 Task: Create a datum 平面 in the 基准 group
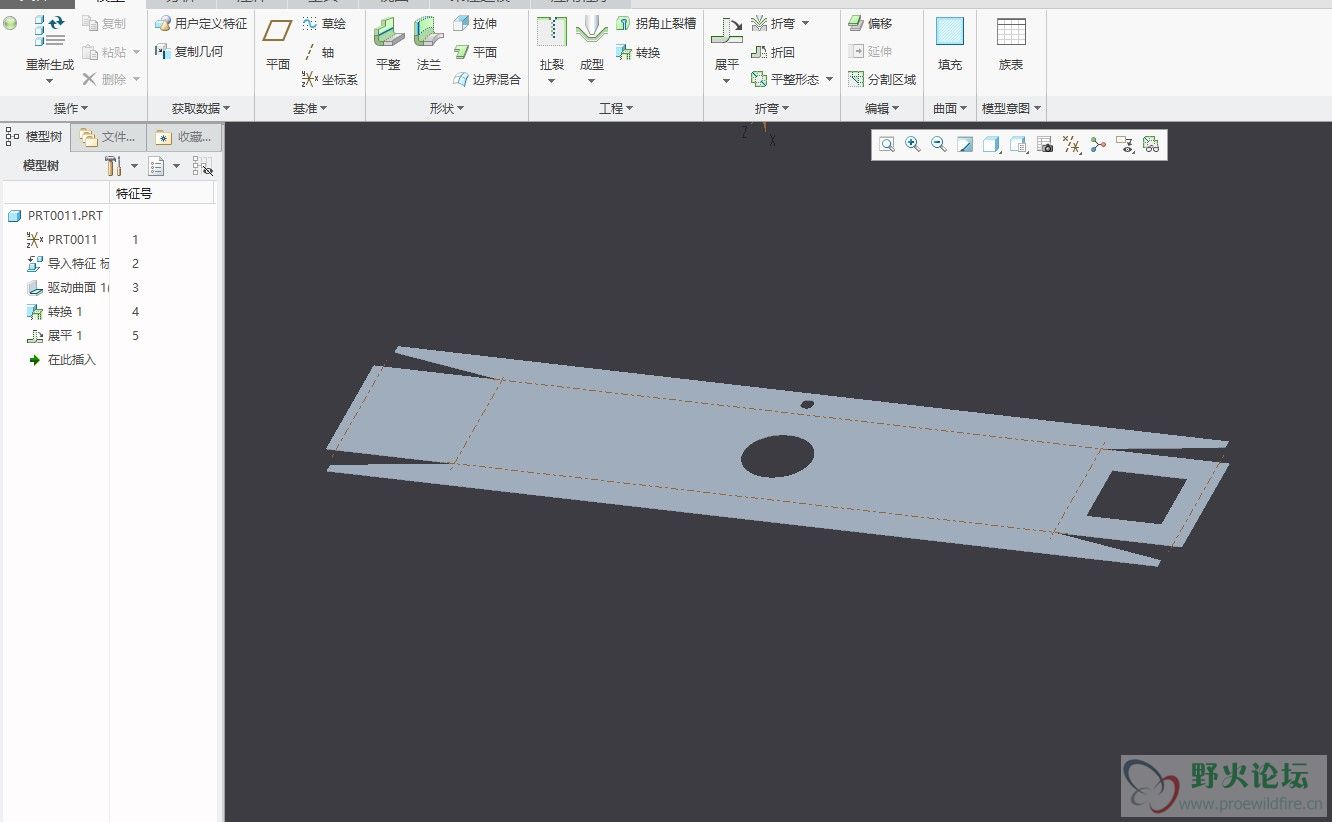(277, 43)
